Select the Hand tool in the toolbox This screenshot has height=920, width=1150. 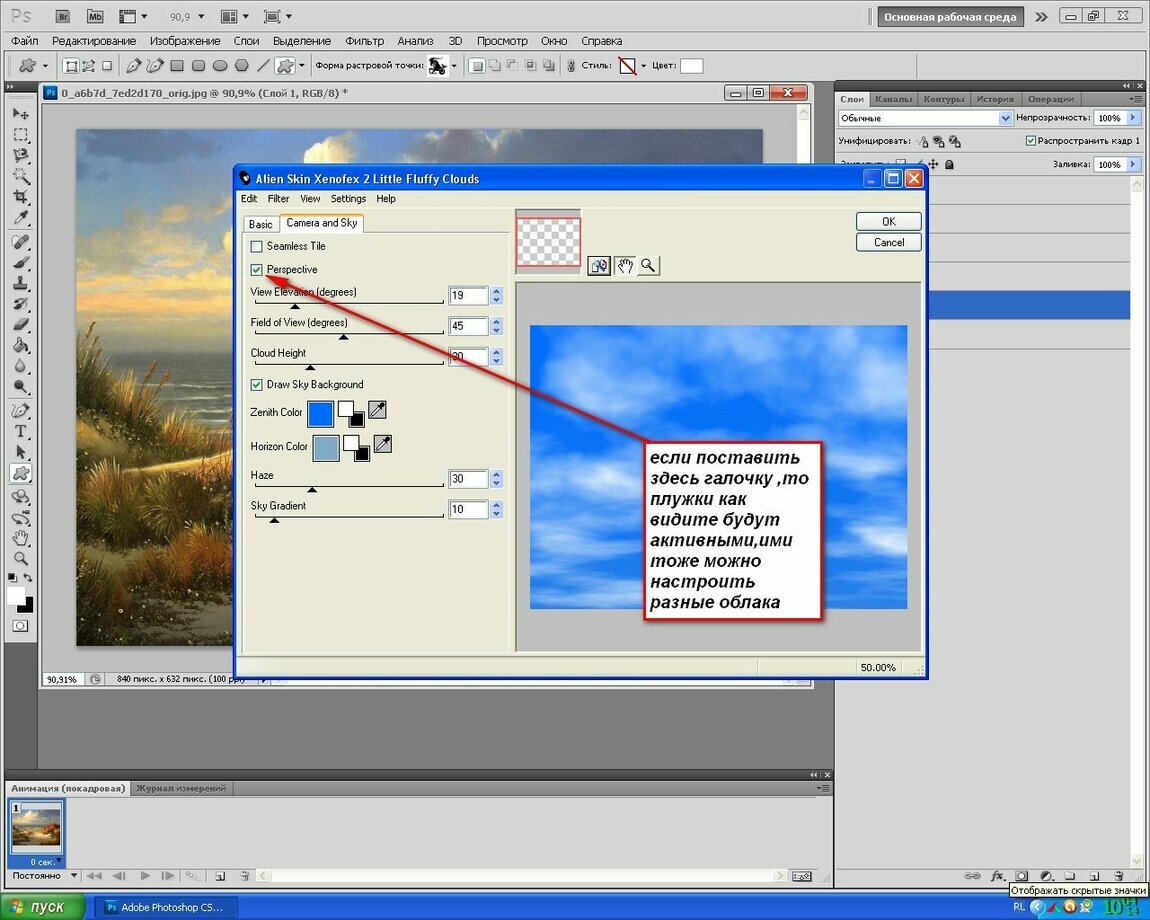pos(21,539)
